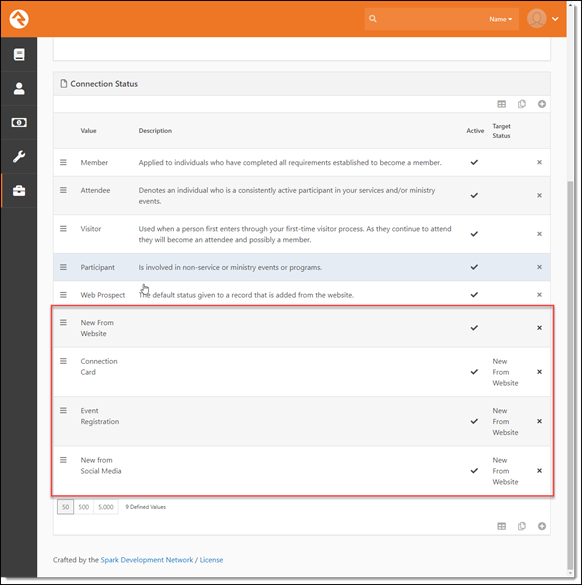Grab reorder handle for New From Website row
The width and height of the screenshot is (582, 585).
pyautogui.click(x=63, y=322)
